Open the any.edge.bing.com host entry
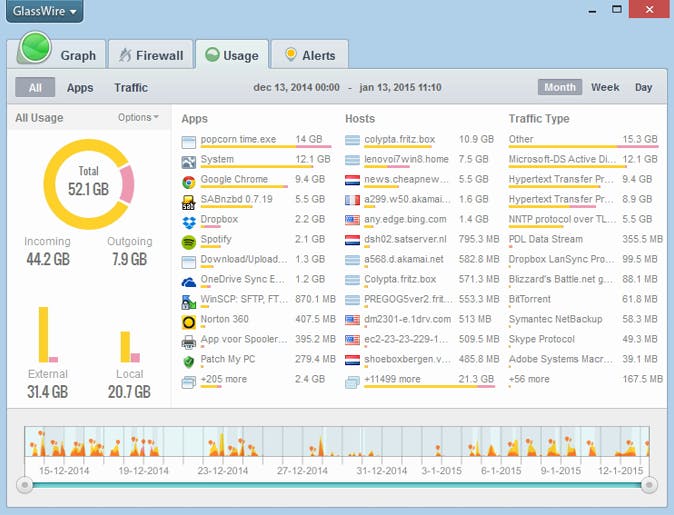The height and width of the screenshot is (515, 674). (405, 219)
